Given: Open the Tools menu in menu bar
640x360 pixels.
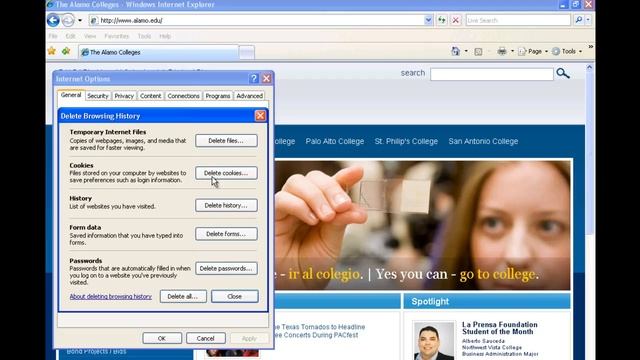Looking at the screenshot, I should pyautogui.click(x=144, y=36).
